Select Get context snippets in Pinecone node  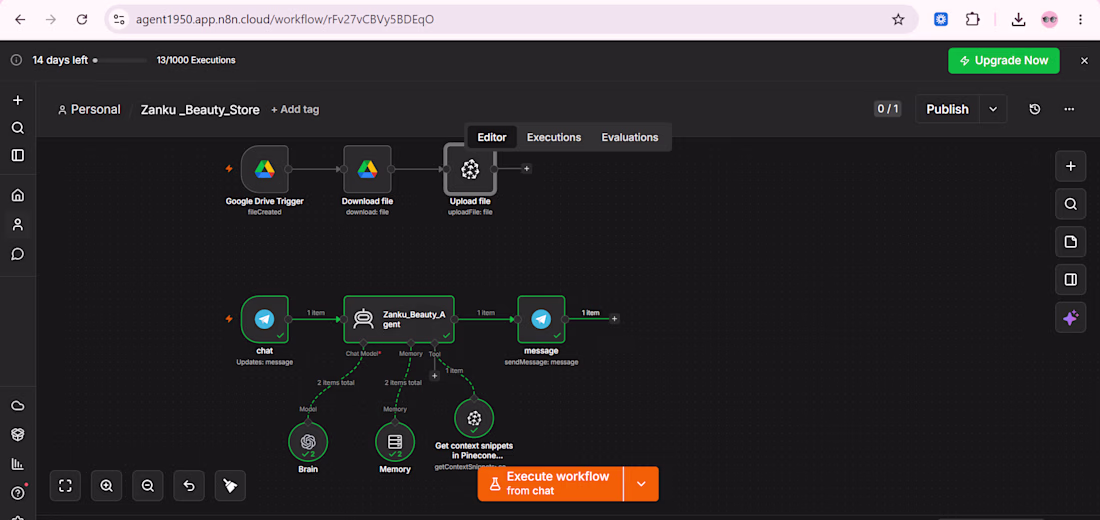coord(474,418)
